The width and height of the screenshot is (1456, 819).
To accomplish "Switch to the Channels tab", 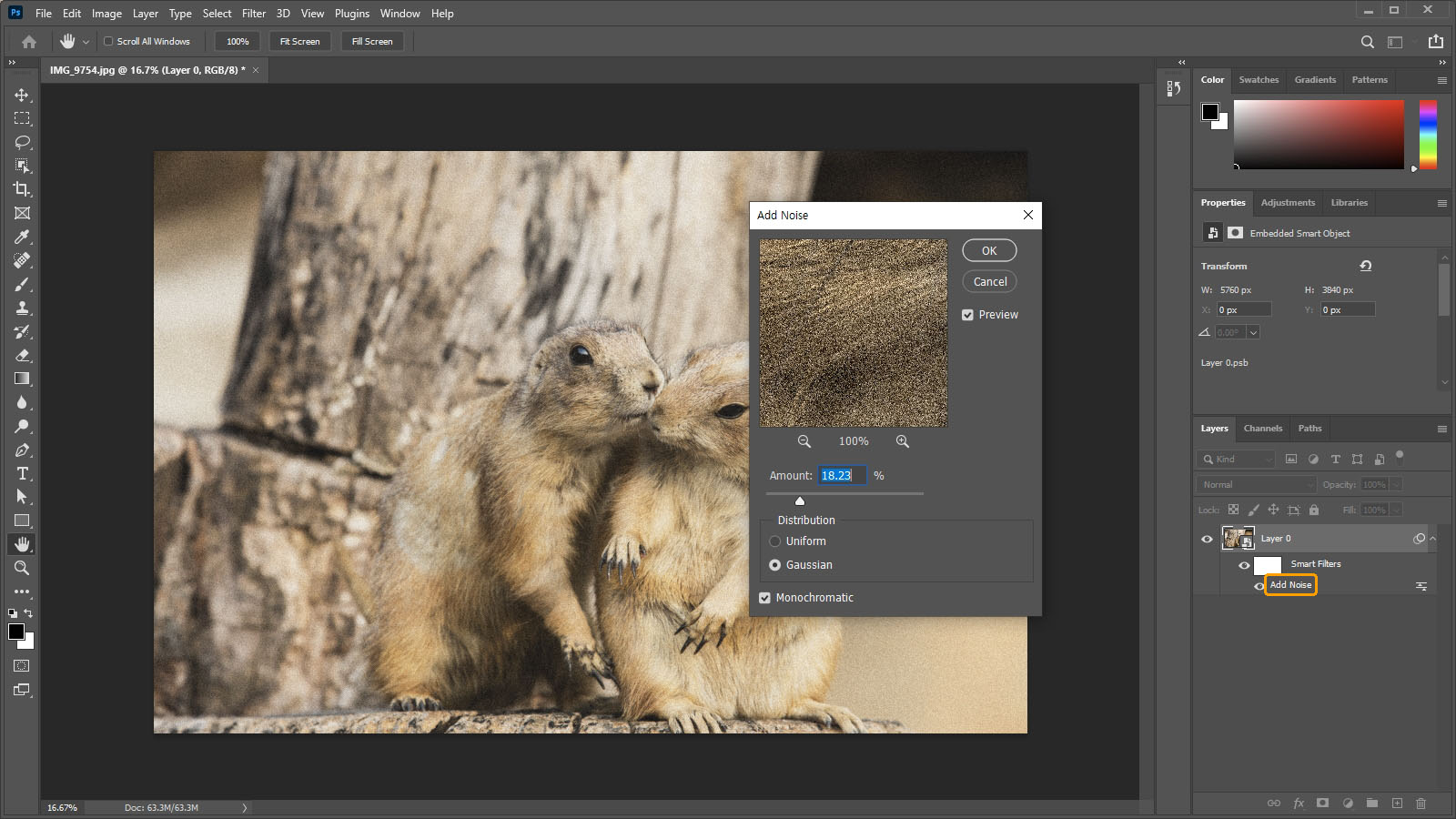I will pos(1263,429).
